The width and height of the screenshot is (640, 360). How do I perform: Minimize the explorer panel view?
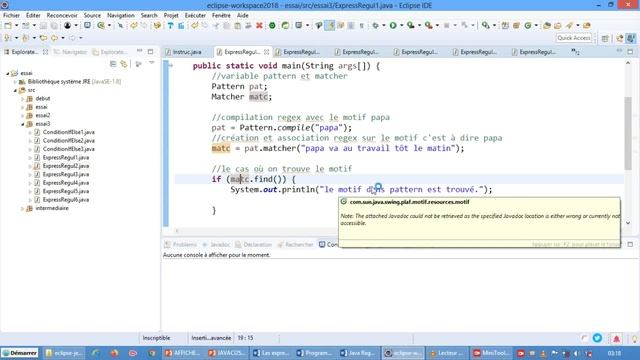(140, 51)
